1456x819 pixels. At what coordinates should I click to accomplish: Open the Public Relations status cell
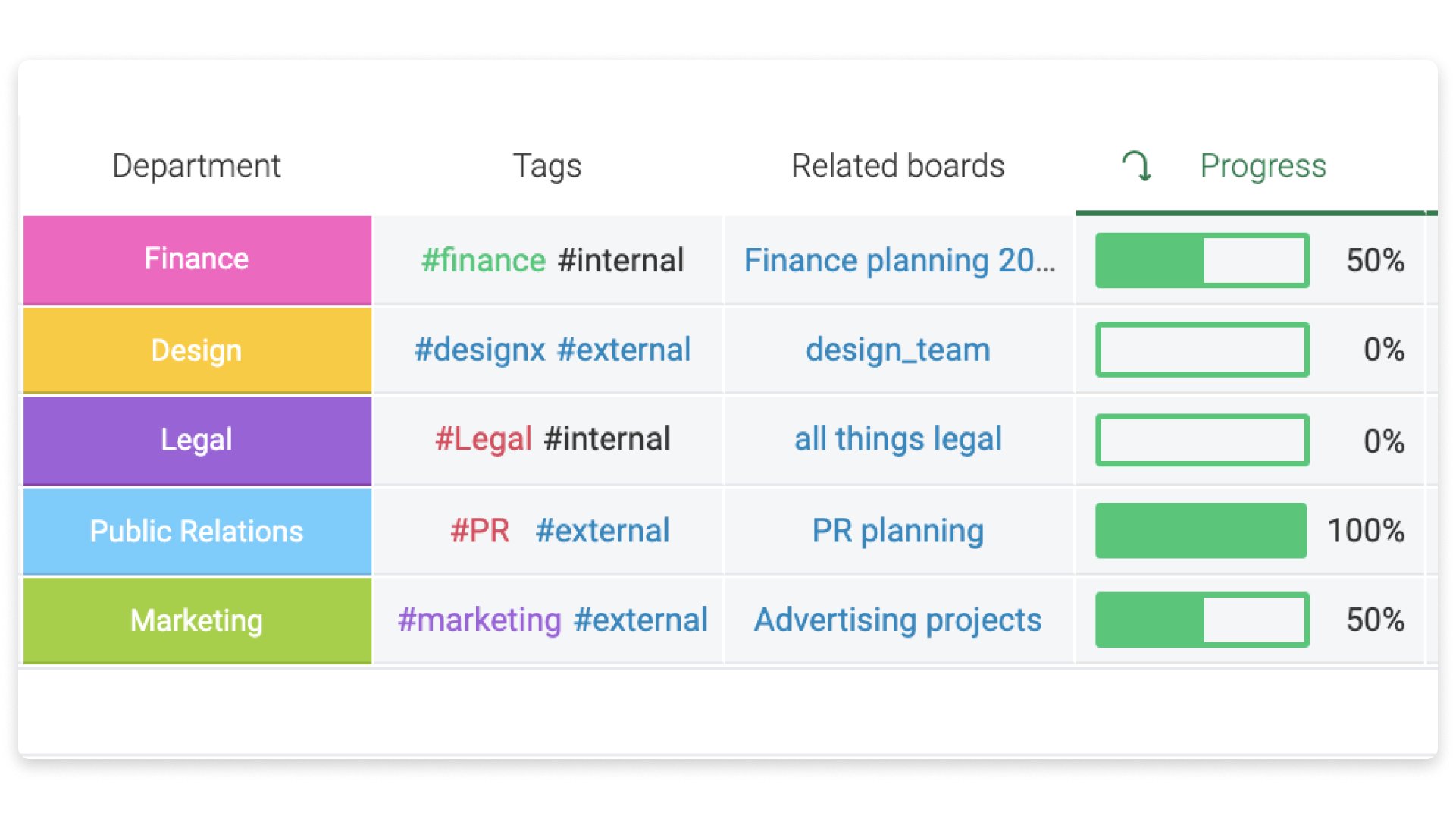tap(197, 531)
